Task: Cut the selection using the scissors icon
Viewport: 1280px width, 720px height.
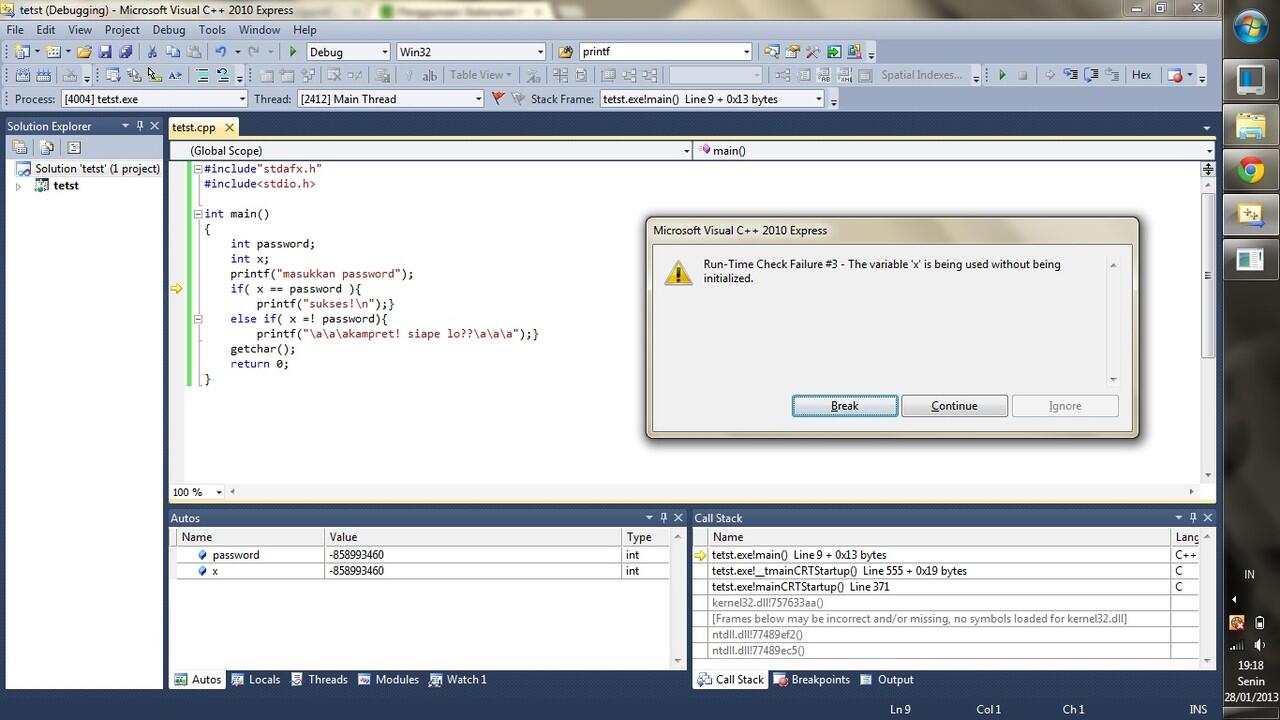Action: pyautogui.click(x=152, y=52)
